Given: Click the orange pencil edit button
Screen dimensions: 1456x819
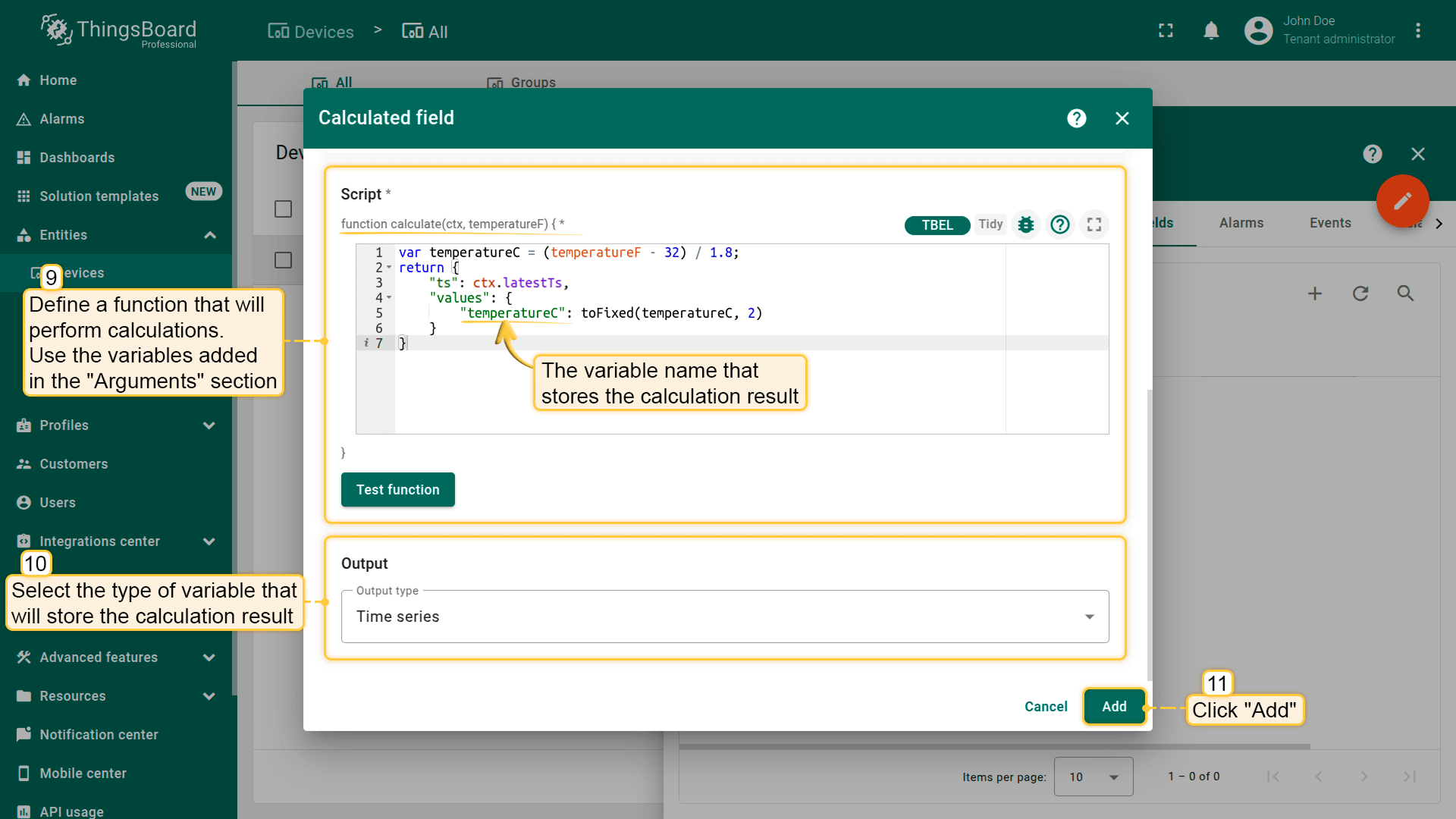Looking at the screenshot, I should (1402, 201).
